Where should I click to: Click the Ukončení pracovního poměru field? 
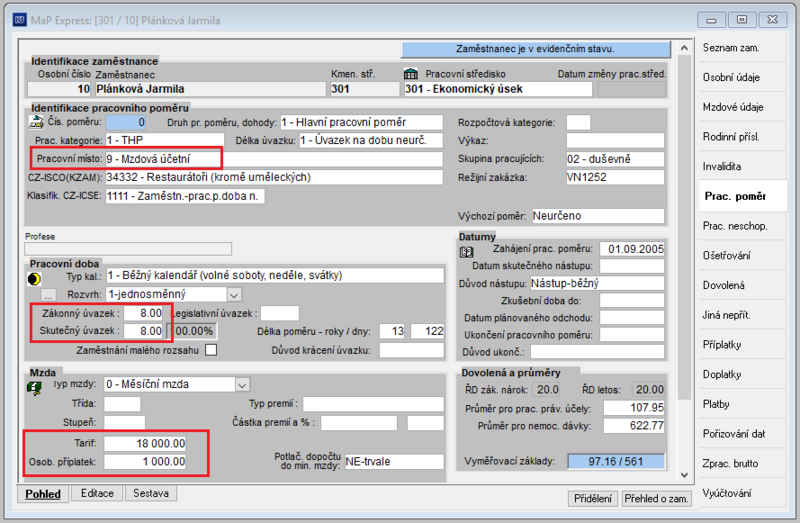632,335
